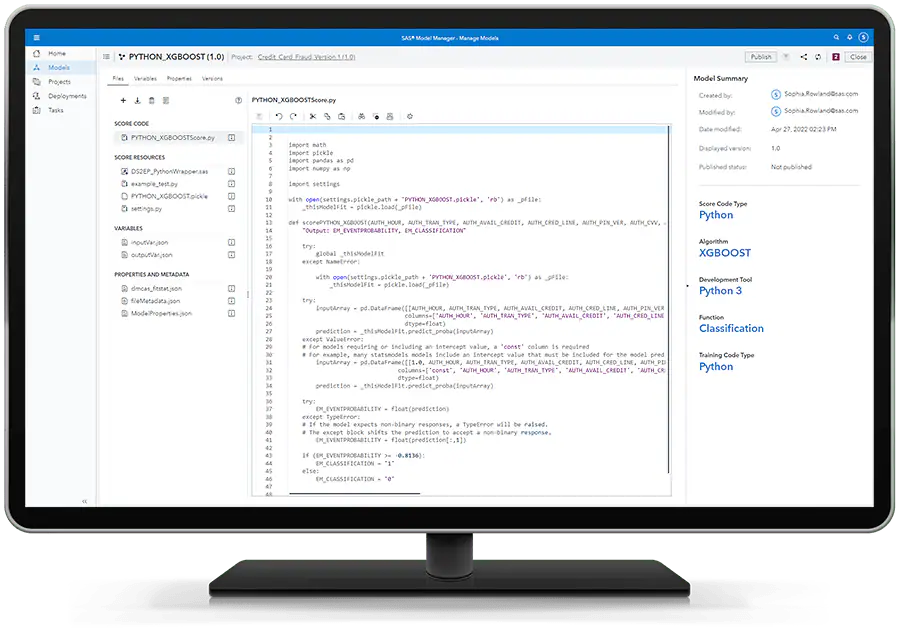Viewport: 900px width, 629px height.
Task: Click the Undo icon in editor toolbar
Action: click(x=279, y=117)
